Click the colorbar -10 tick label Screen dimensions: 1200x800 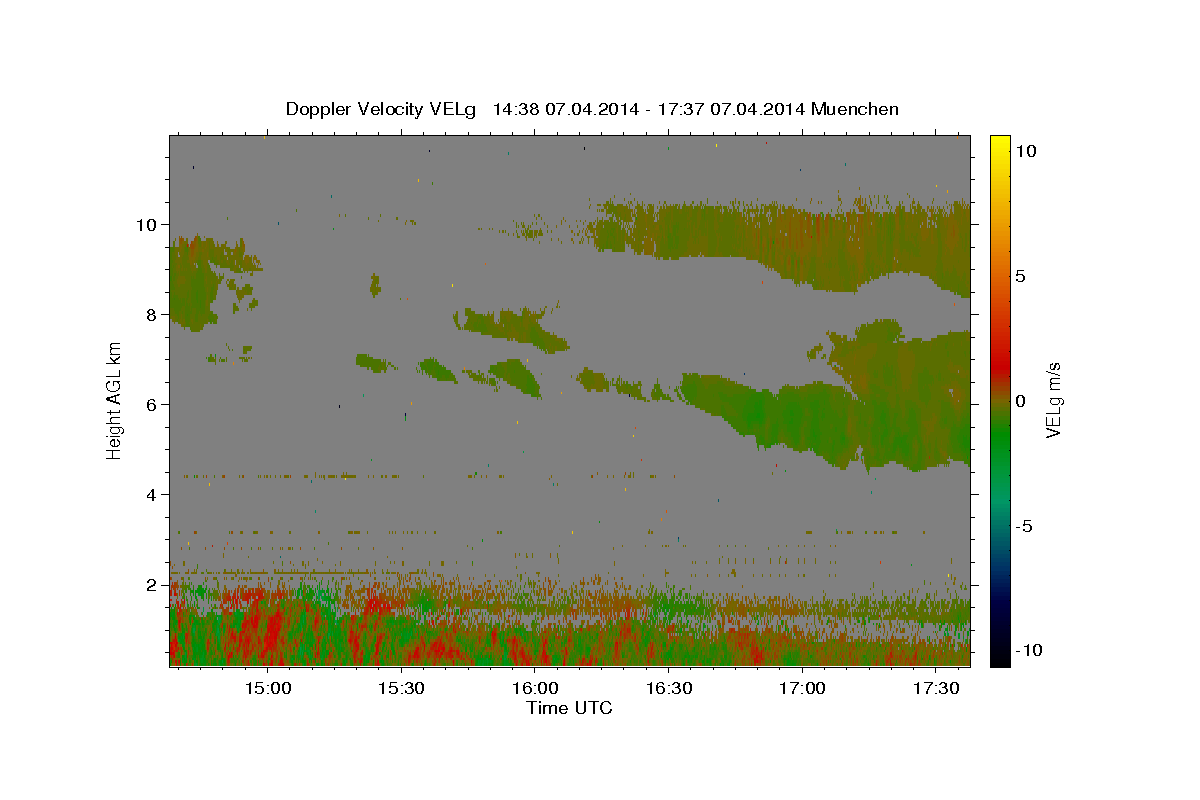click(x=1027, y=650)
